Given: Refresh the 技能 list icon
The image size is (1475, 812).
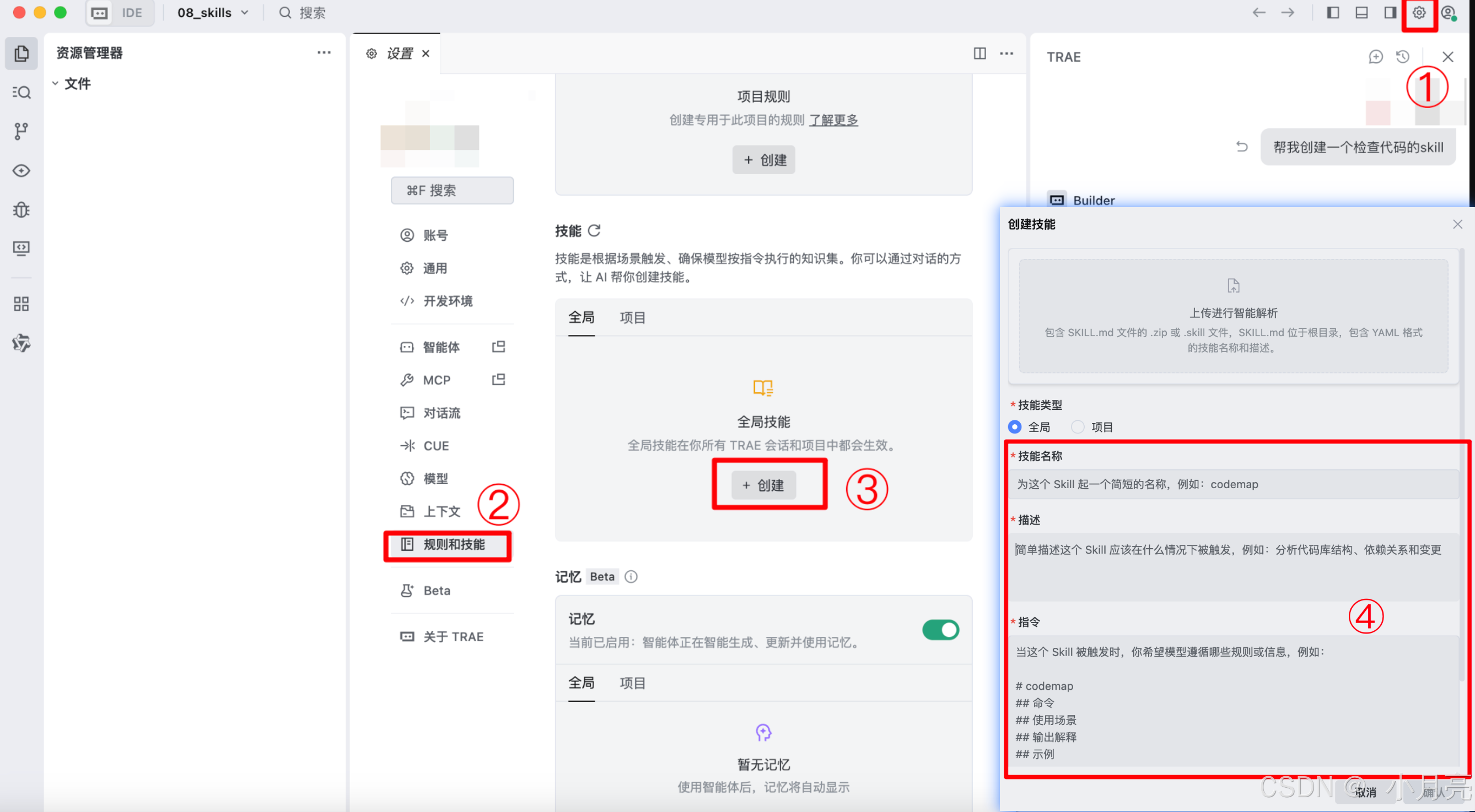Looking at the screenshot, I should coord(594,231).
